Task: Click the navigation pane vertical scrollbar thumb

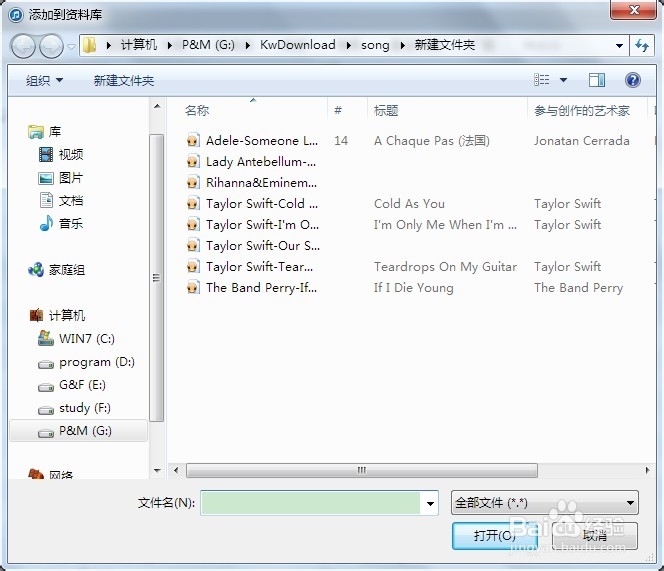Action: tap(157, 278)
